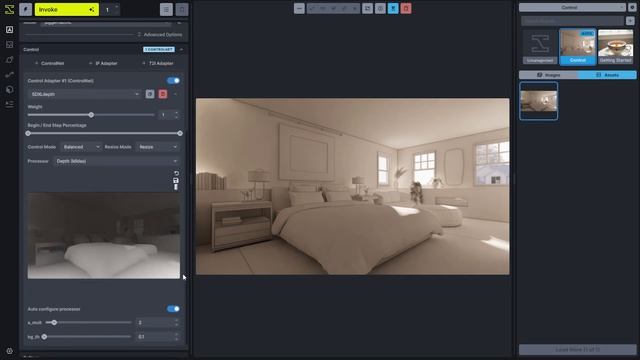Click the bg_th value field
The height and width of the screenshot is (360, 640).
tap(158, 337)
